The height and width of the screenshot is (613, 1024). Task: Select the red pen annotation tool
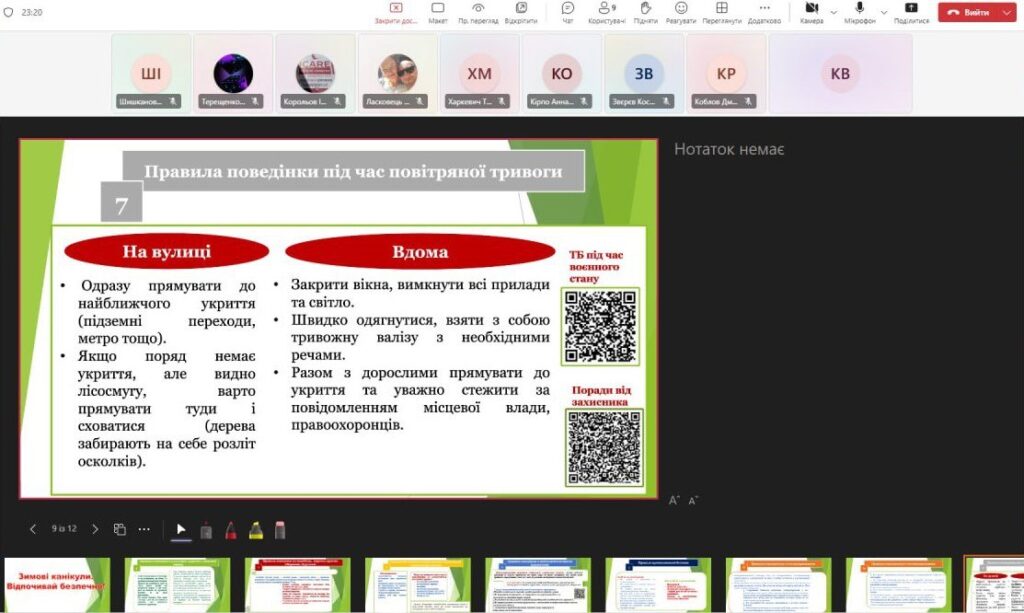(230, 530)
